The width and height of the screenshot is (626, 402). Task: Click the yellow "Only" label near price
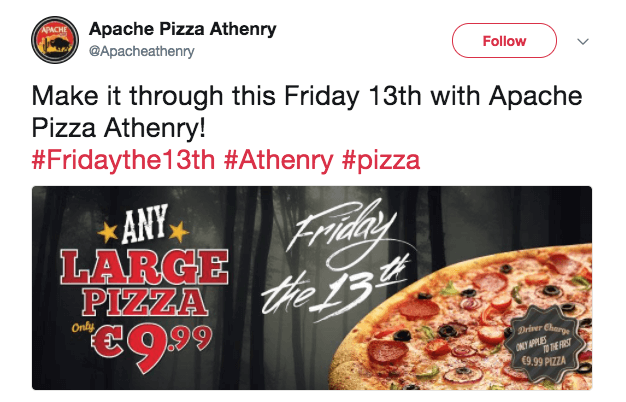[83, 328]
